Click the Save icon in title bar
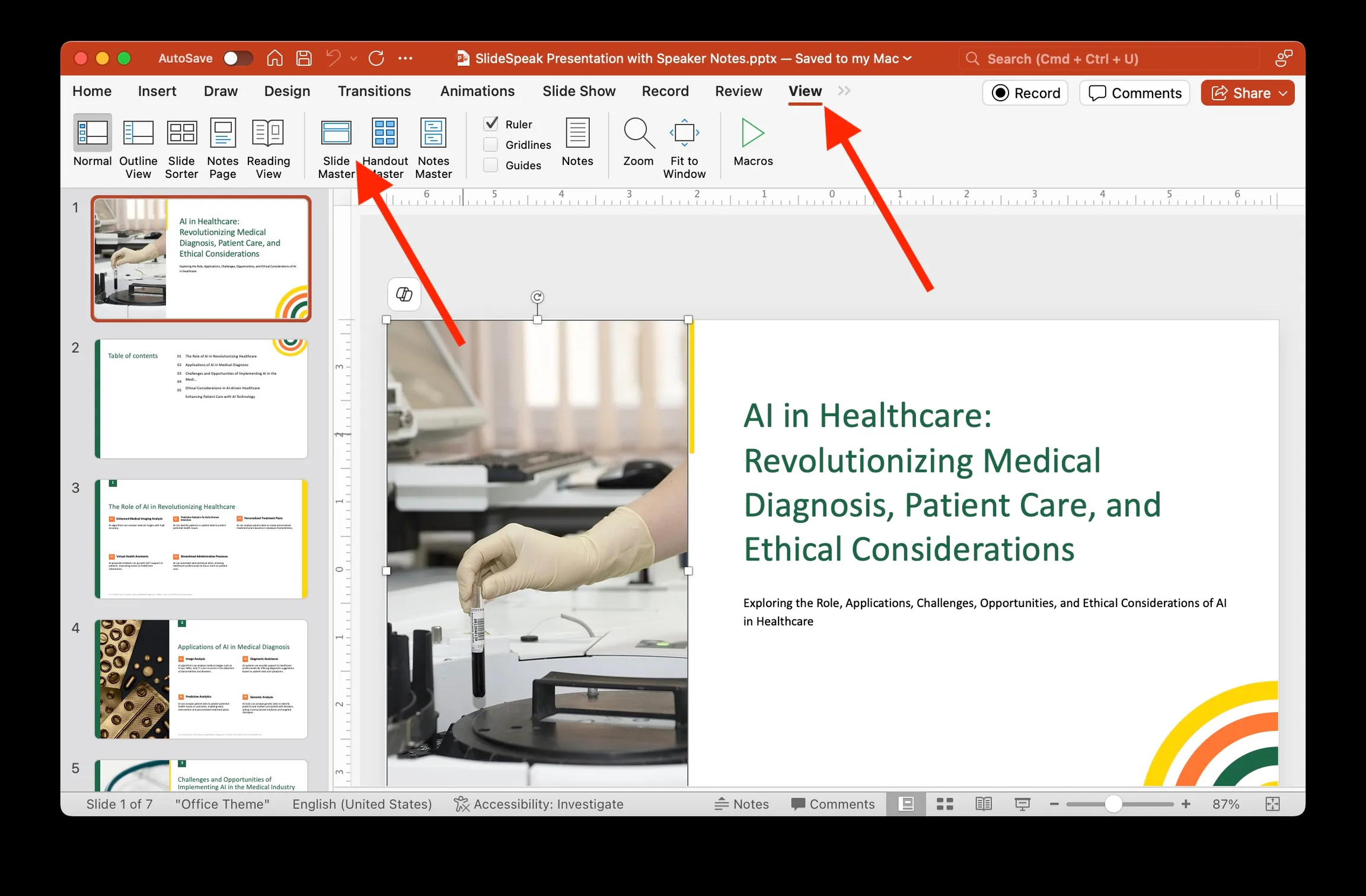The image size is (1366, 896). 304,58
